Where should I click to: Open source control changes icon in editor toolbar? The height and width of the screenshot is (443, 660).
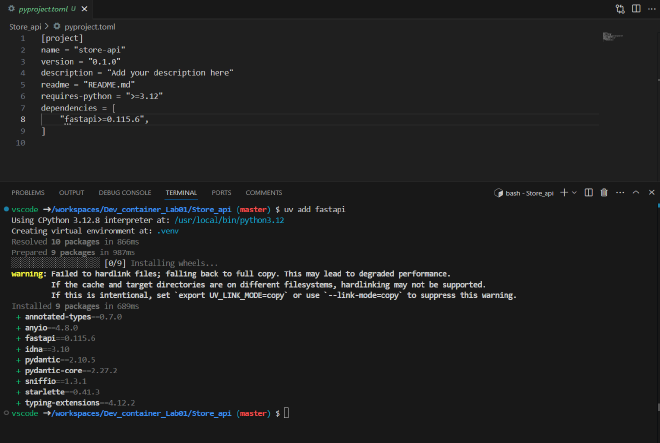620,9
